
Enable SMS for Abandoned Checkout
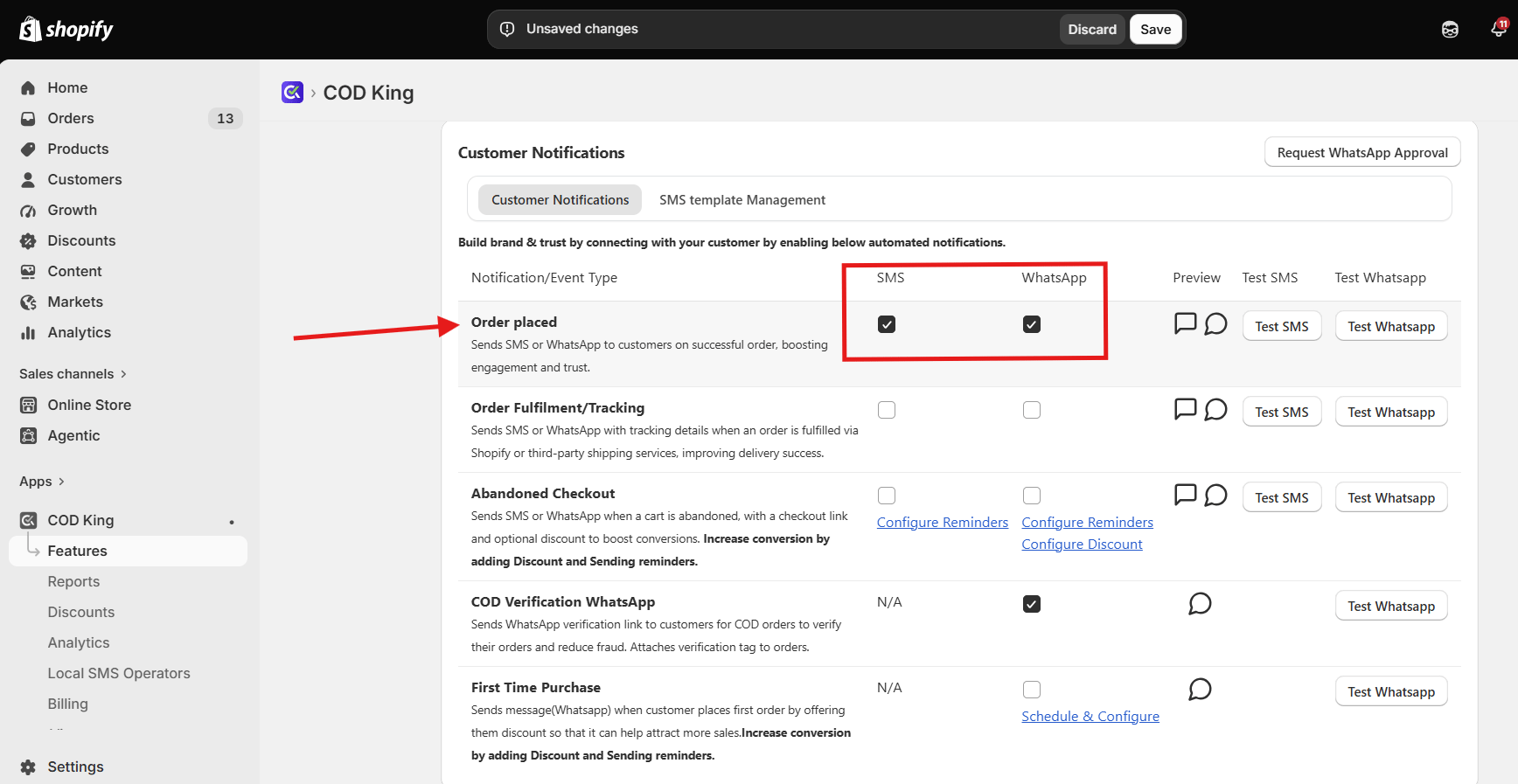pyautogui.click(x=887, y=496)
